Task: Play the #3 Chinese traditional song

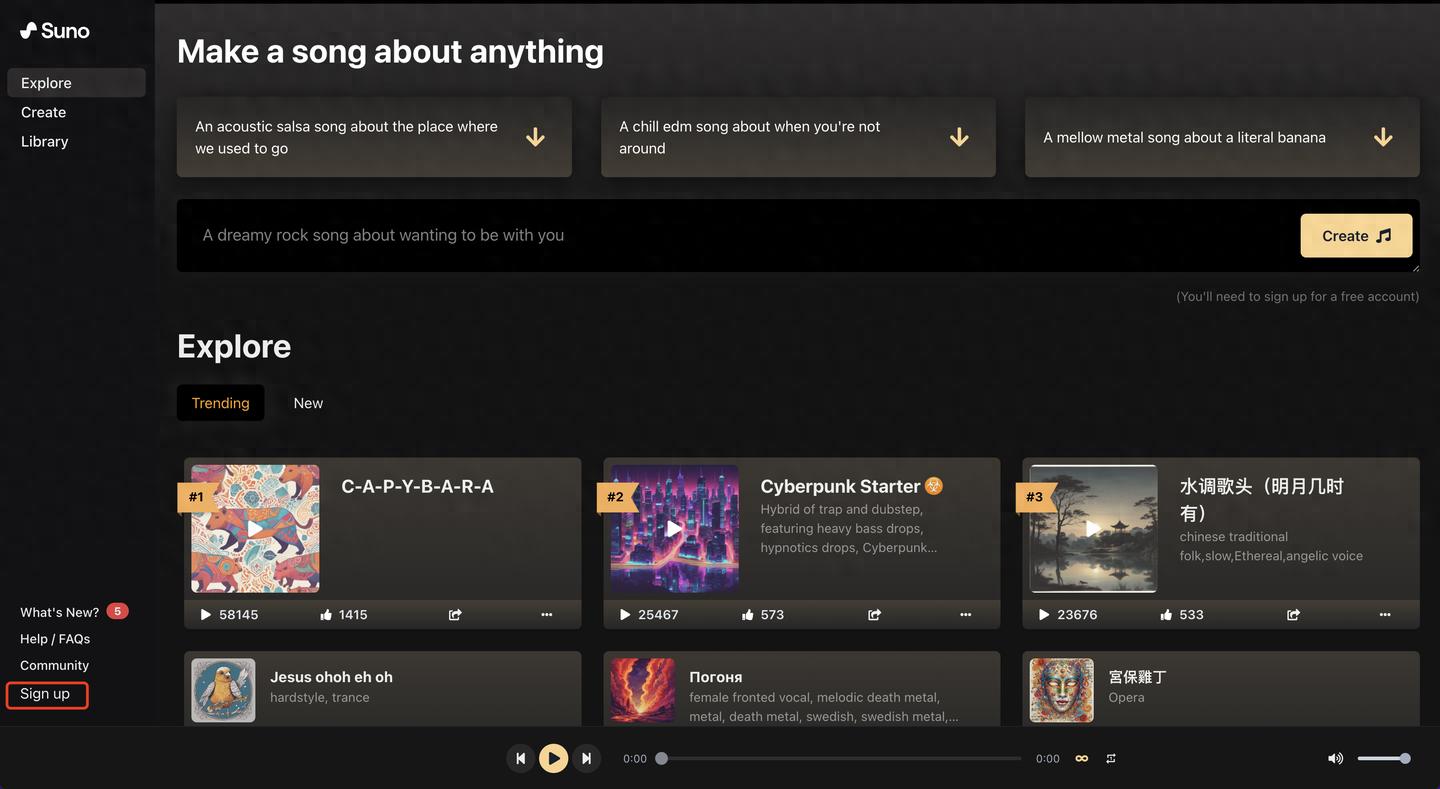Action: click(x=1093, y=528)
